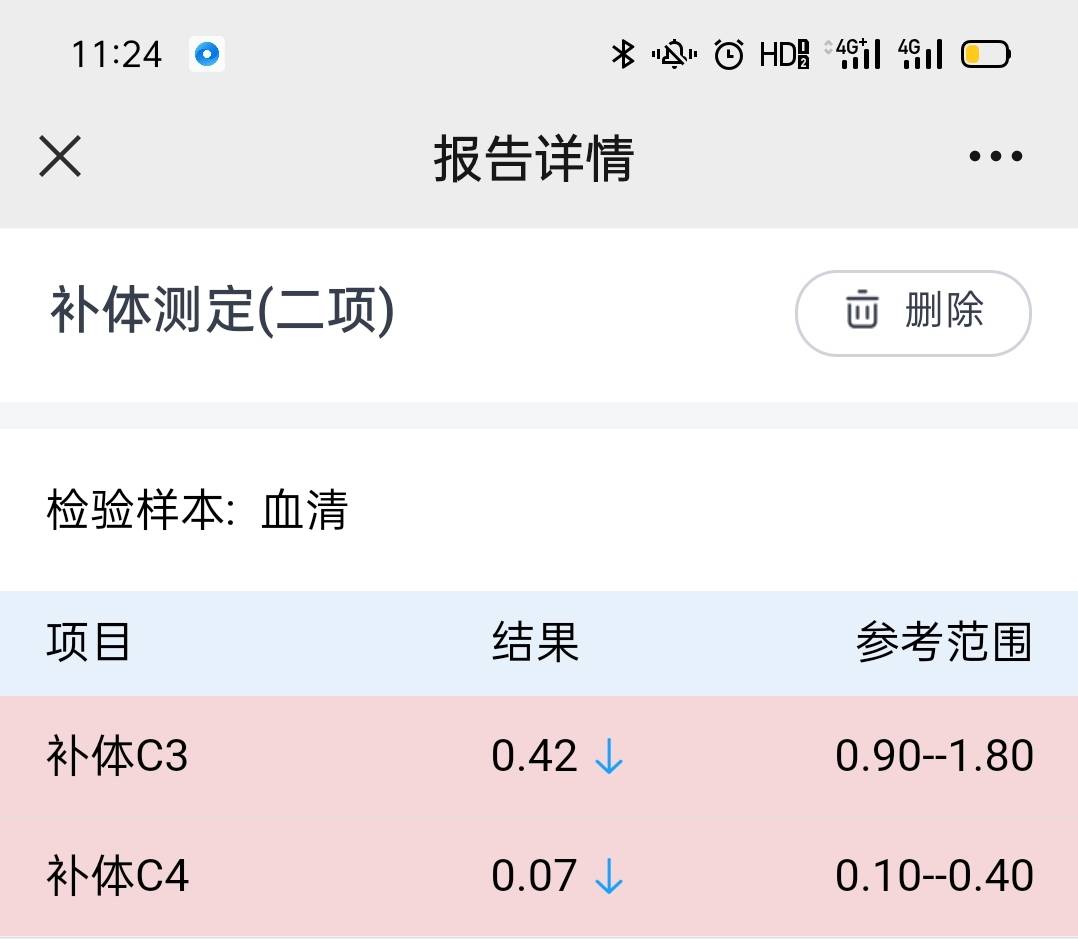Tap the screen recording indicator near the clock
The height and width of the screenshot is (939, 1078).
click(x=207, y=54)
